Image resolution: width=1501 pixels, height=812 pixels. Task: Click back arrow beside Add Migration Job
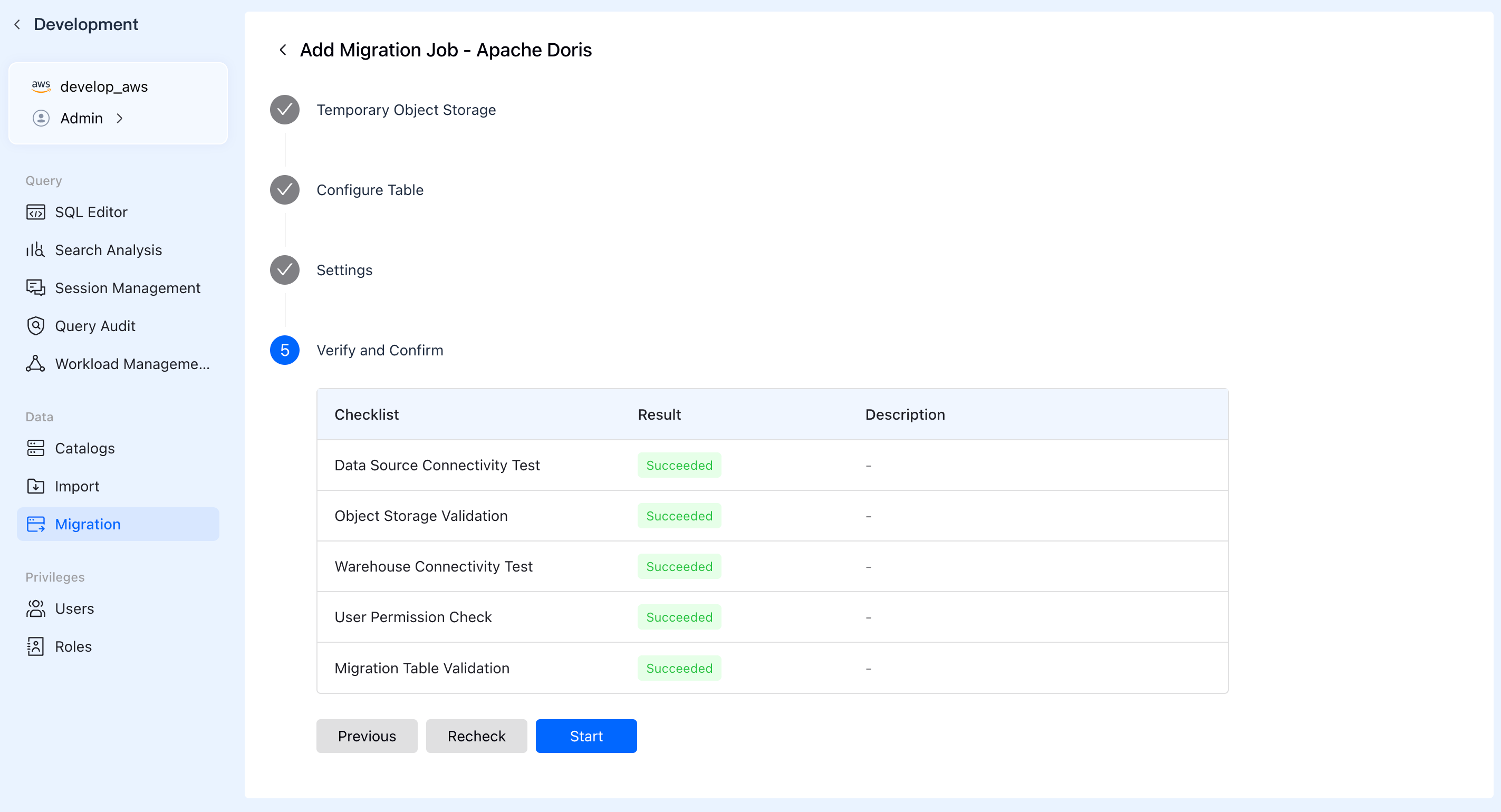[x=283, y=50]
